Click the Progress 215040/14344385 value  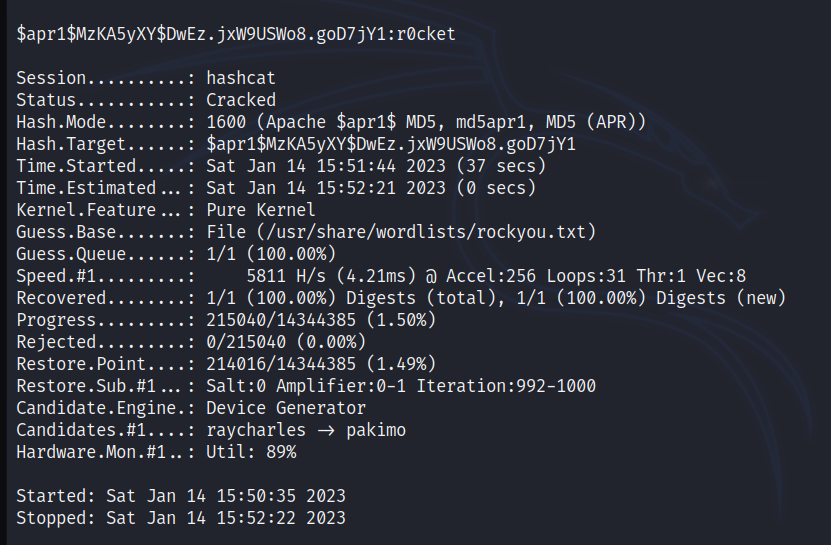coord(280,320)
